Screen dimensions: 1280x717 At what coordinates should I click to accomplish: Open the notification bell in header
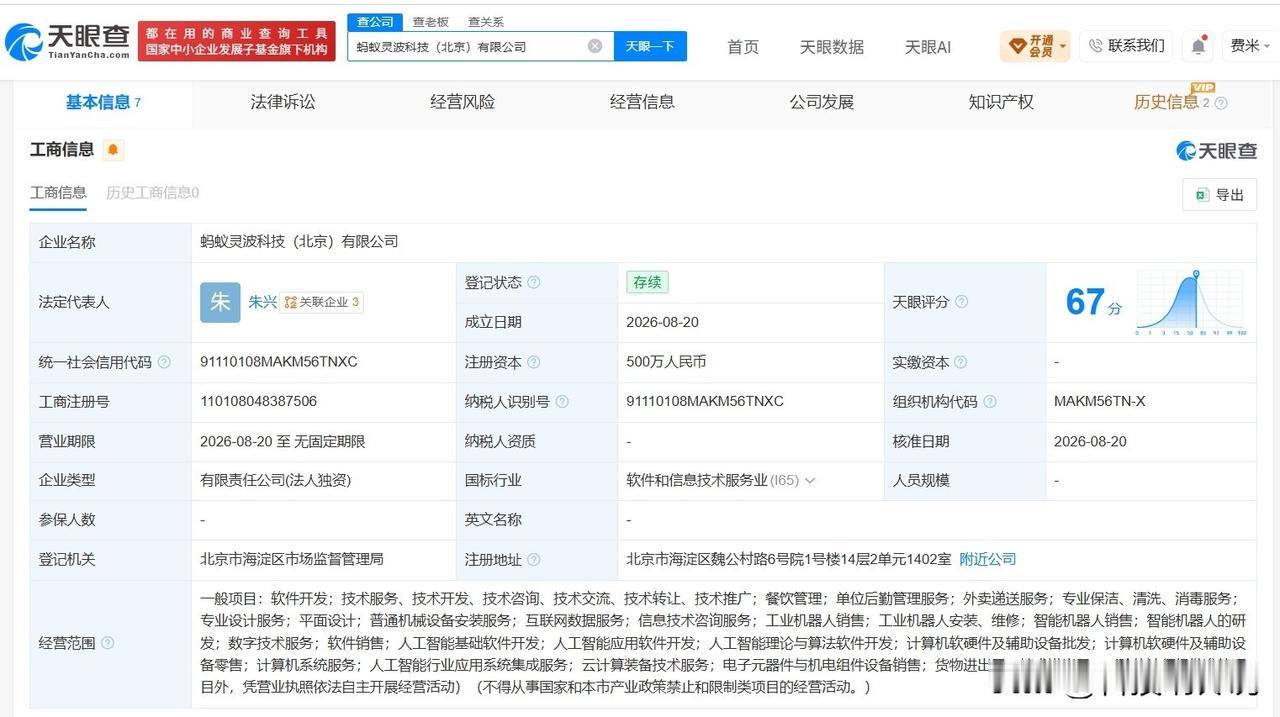click(x=1198, y=46)
